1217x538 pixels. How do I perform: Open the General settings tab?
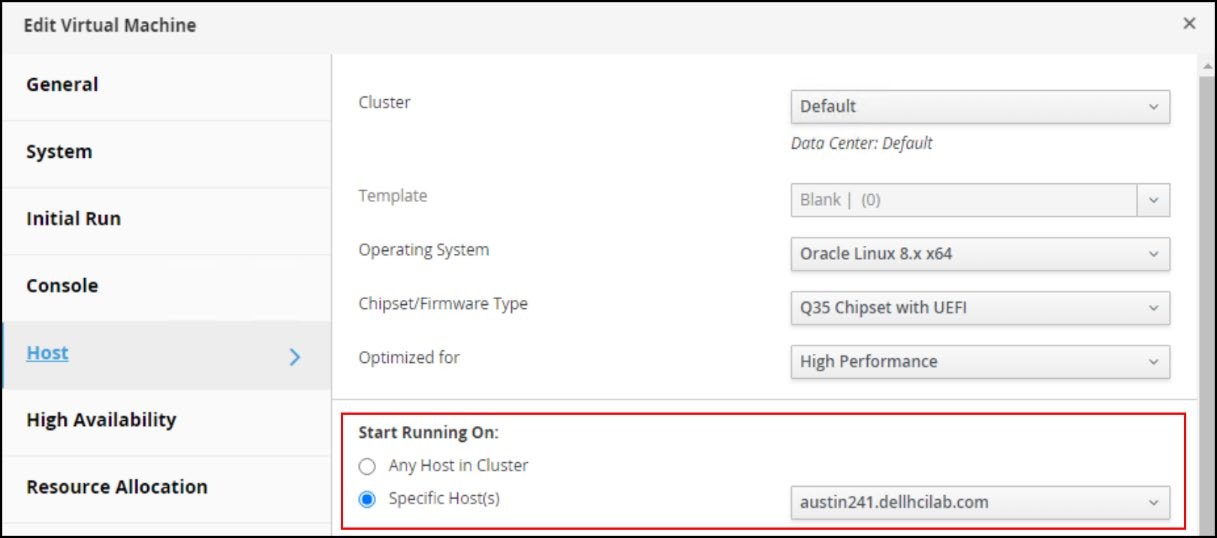tap(62, 85)
